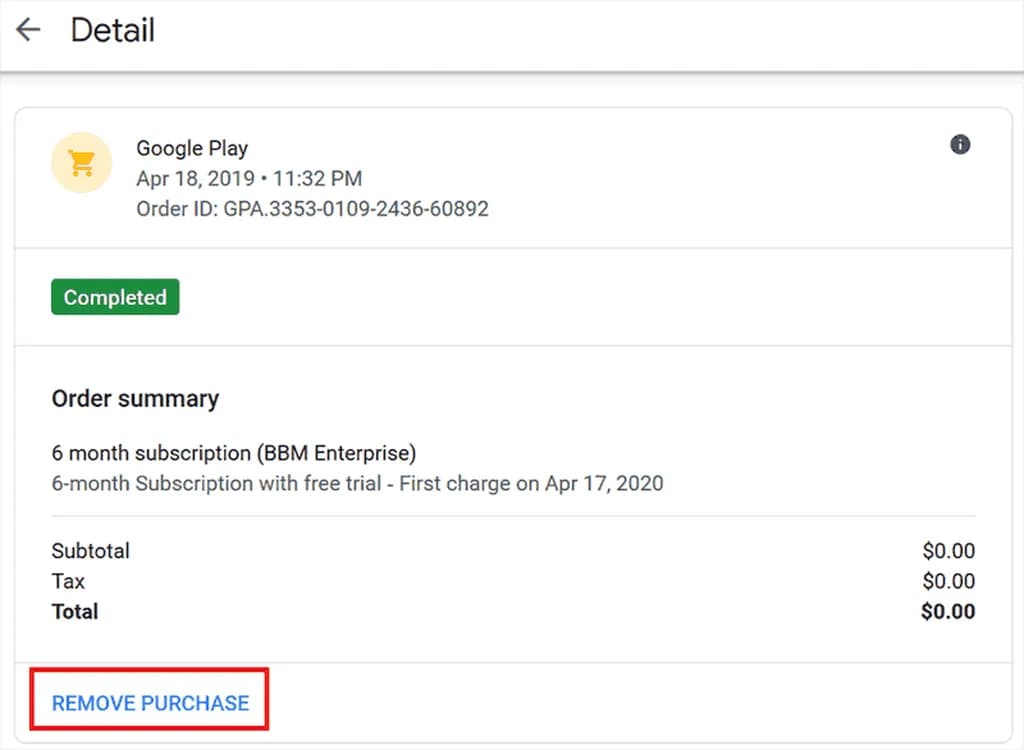Click the Tax $0.00 amount
Image resolution: width=1024 pixels, height=750 pixels.
click(948, 581)
